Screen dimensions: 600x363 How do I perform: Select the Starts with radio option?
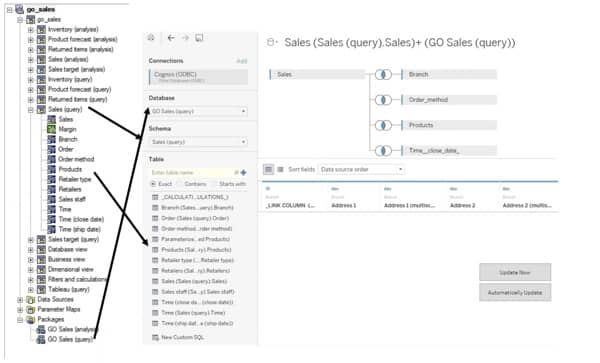pos(229,184)
